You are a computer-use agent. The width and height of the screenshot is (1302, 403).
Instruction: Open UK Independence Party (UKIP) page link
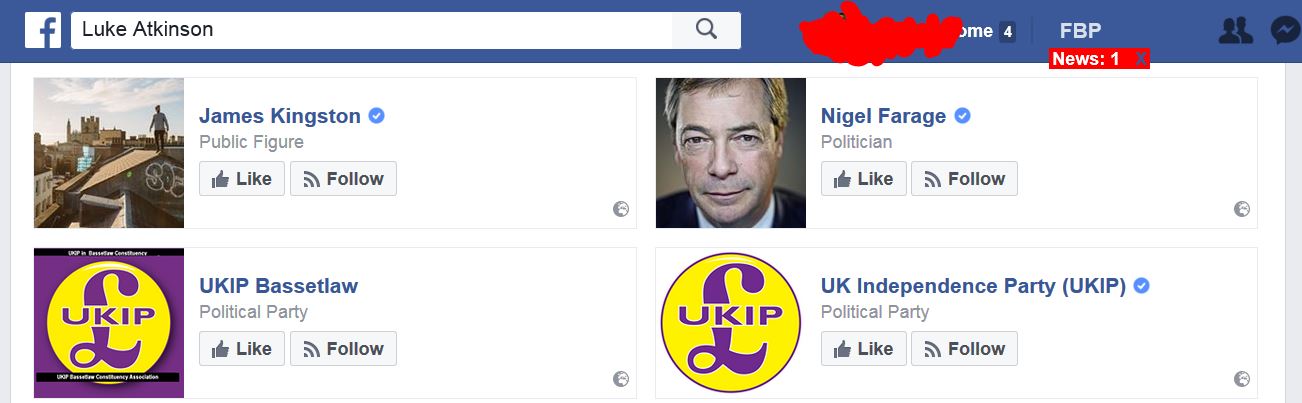pos(973,286)
